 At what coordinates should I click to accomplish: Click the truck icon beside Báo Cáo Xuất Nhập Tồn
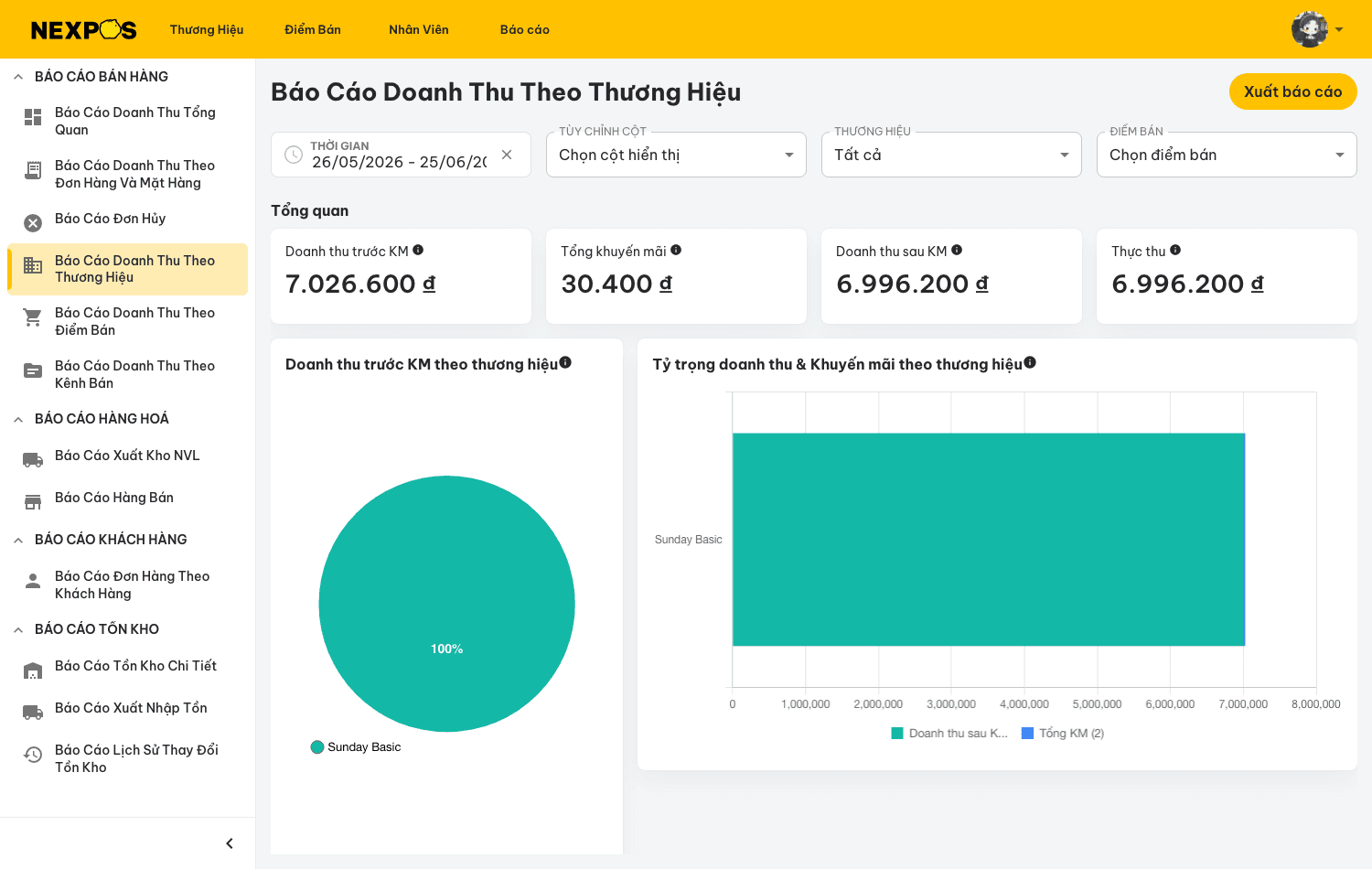(33, 713)
